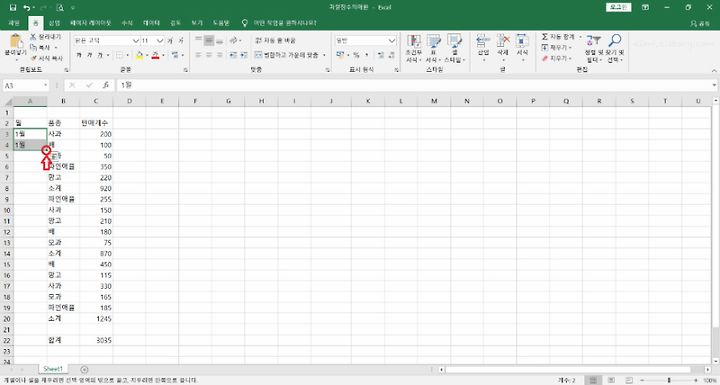The image size is (720, 385).
Task: Click the Share button
Action: [700, 23]
